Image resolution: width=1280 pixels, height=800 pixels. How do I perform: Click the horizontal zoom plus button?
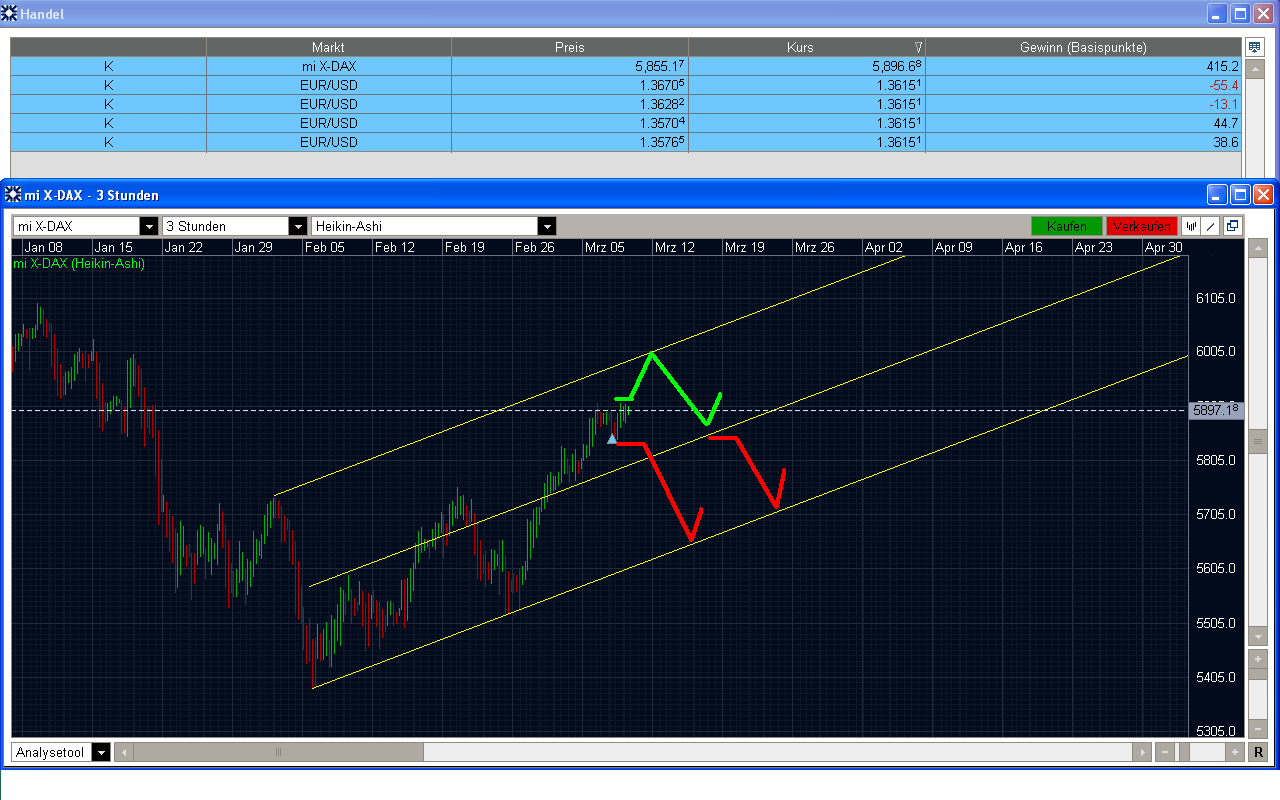coord(1234,752)
